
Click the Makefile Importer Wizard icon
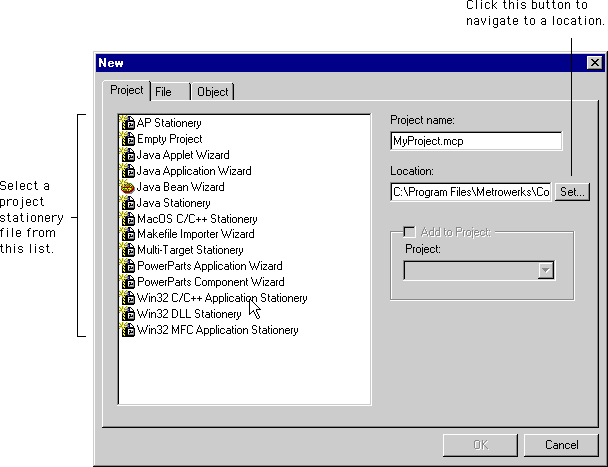tap(127, 234)
